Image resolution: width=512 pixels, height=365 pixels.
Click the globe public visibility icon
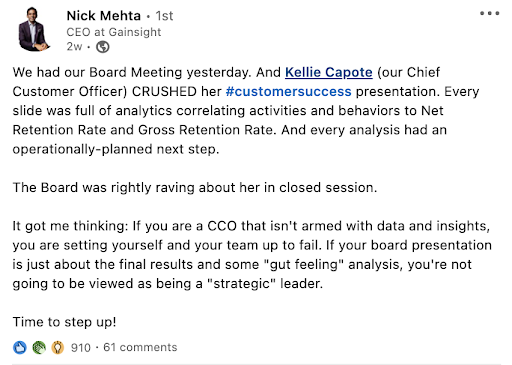(103, 47)
